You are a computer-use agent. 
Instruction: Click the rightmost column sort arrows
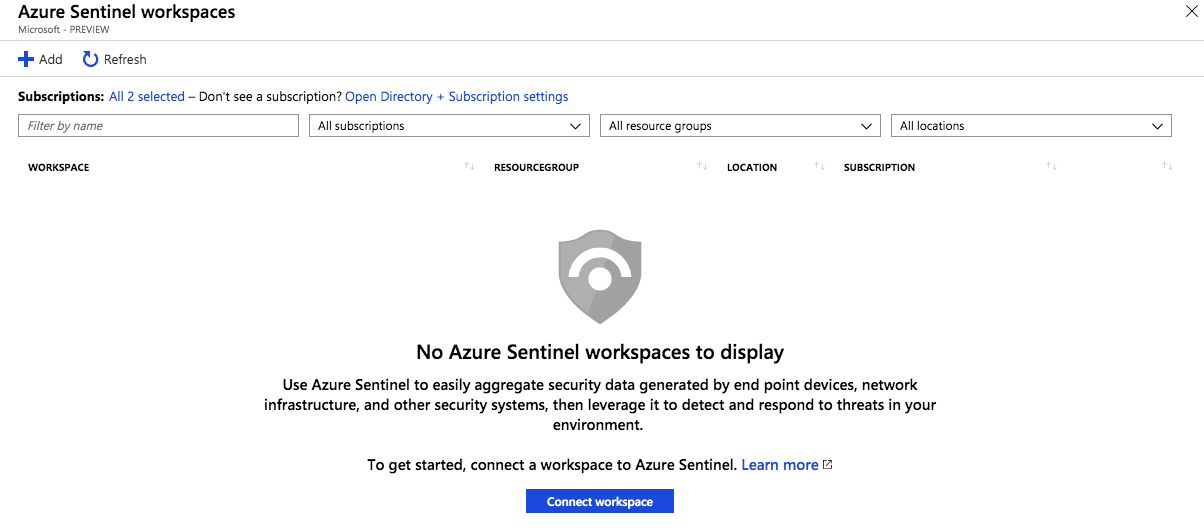coord(1167,167)
